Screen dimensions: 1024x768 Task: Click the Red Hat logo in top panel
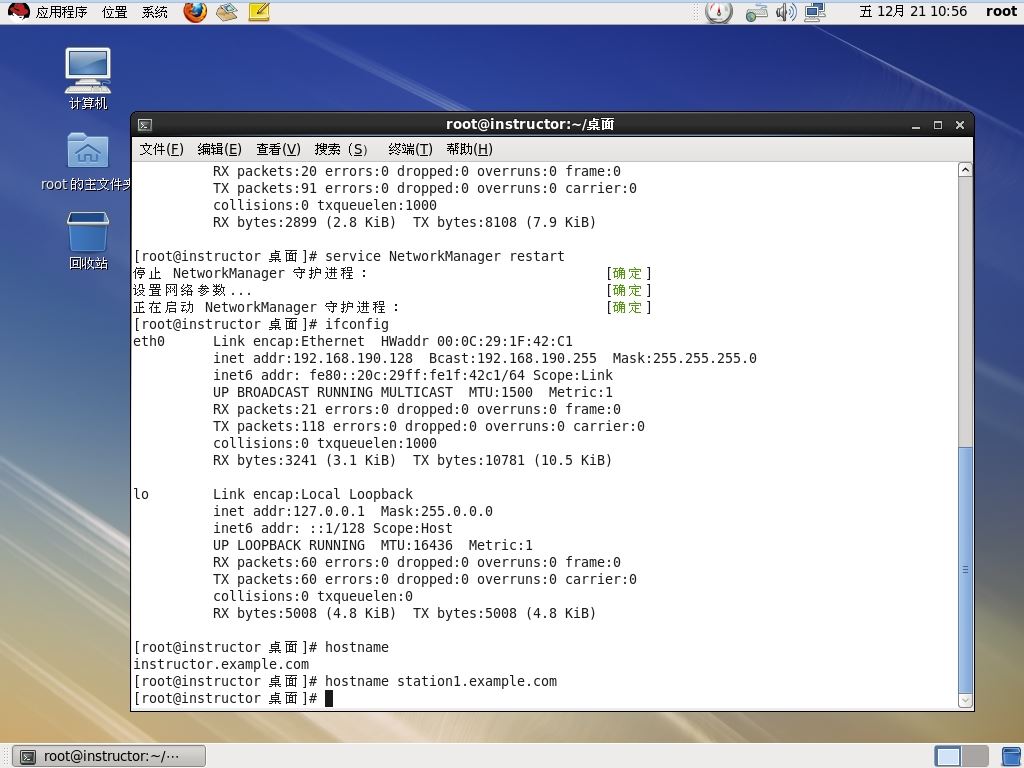point(18,12)
